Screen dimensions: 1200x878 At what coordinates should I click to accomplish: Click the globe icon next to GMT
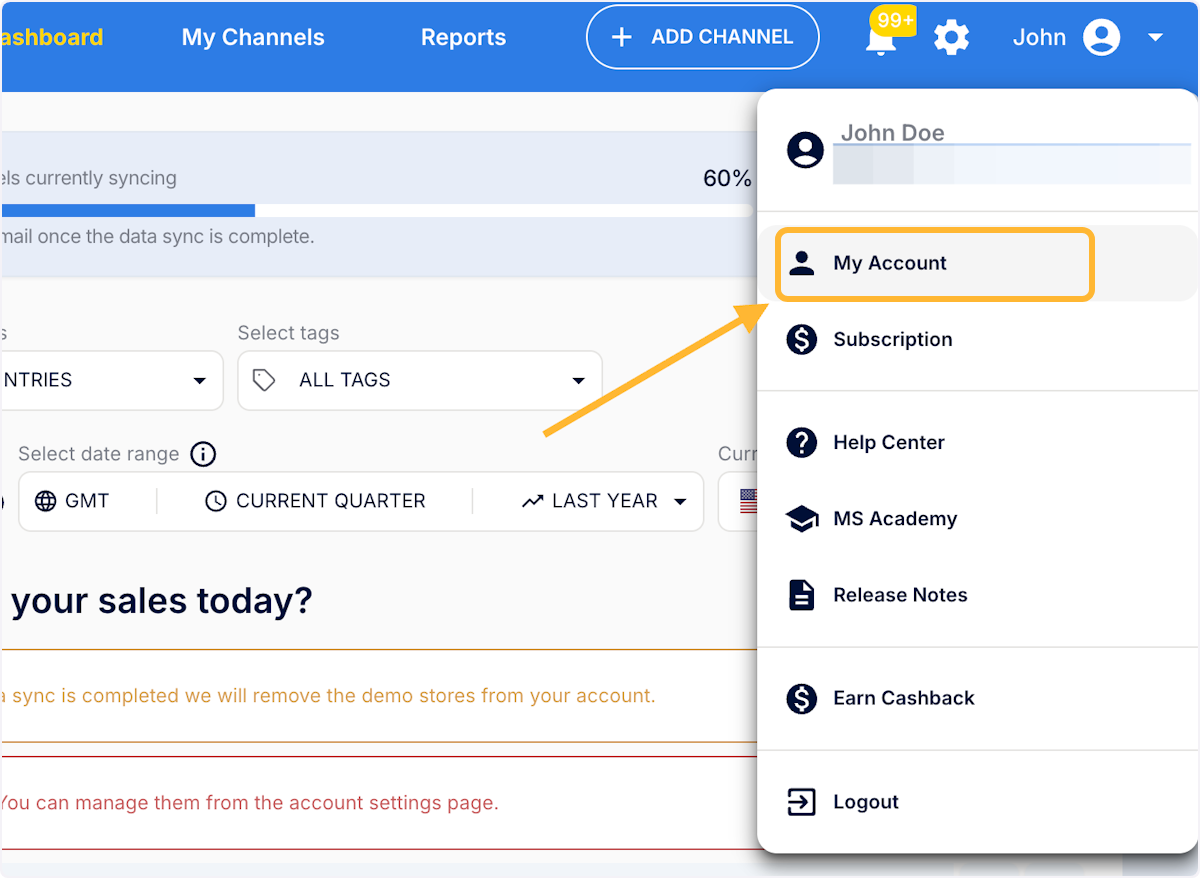tap(45, 501)
